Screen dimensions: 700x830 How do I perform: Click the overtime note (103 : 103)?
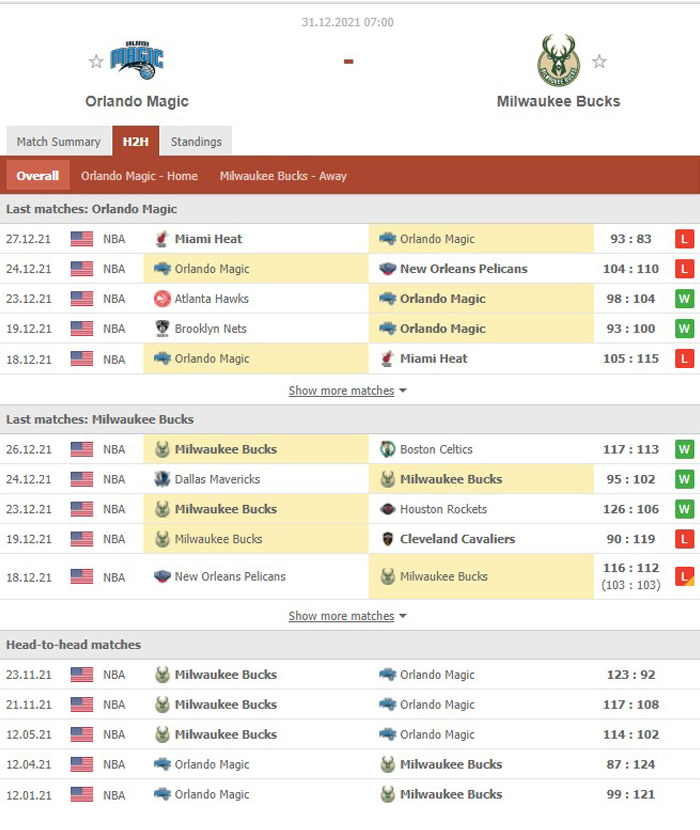coord(631,585)
